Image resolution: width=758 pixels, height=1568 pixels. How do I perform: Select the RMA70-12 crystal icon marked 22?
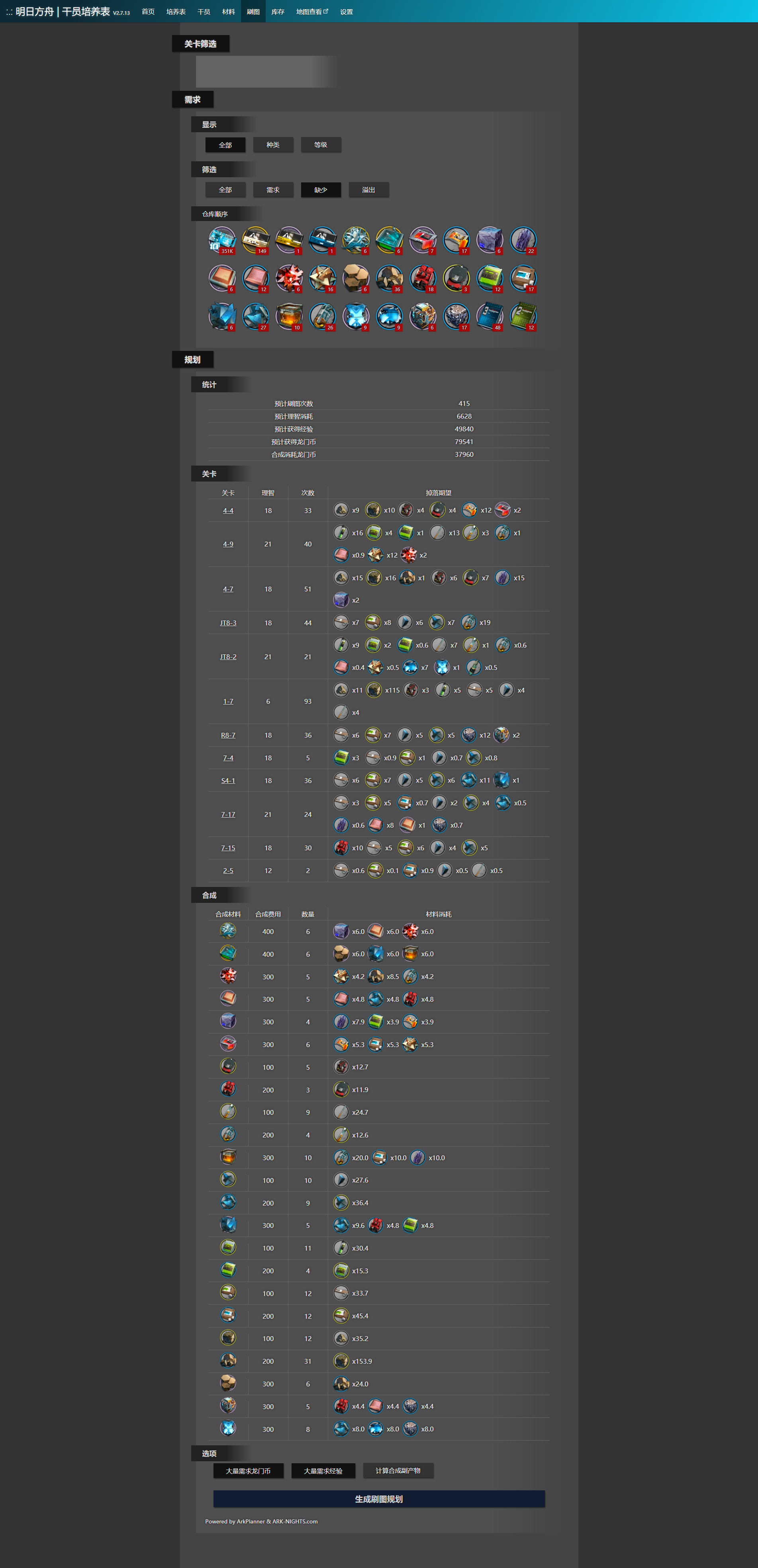point(523,240)
